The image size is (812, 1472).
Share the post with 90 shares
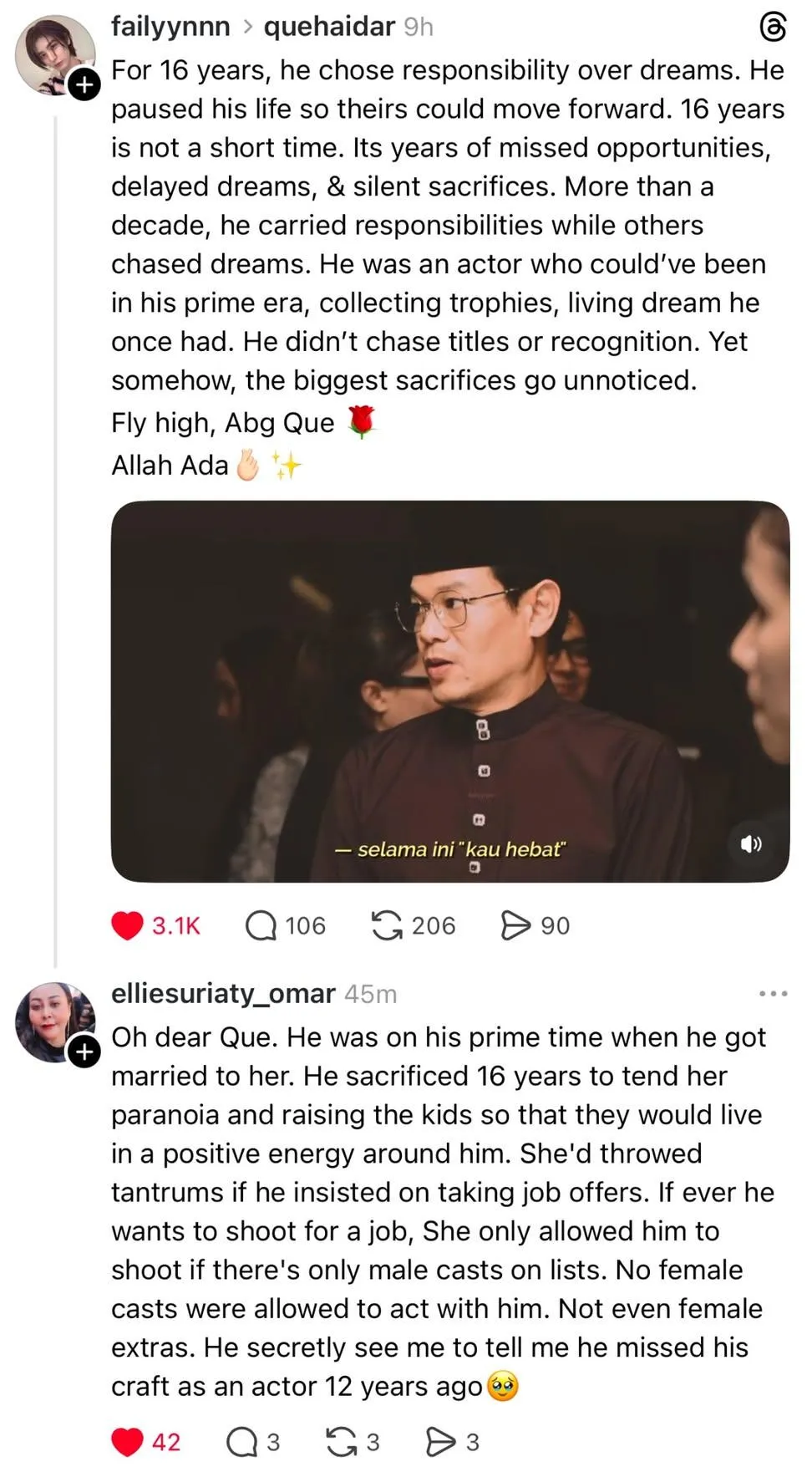click(515, 925)
